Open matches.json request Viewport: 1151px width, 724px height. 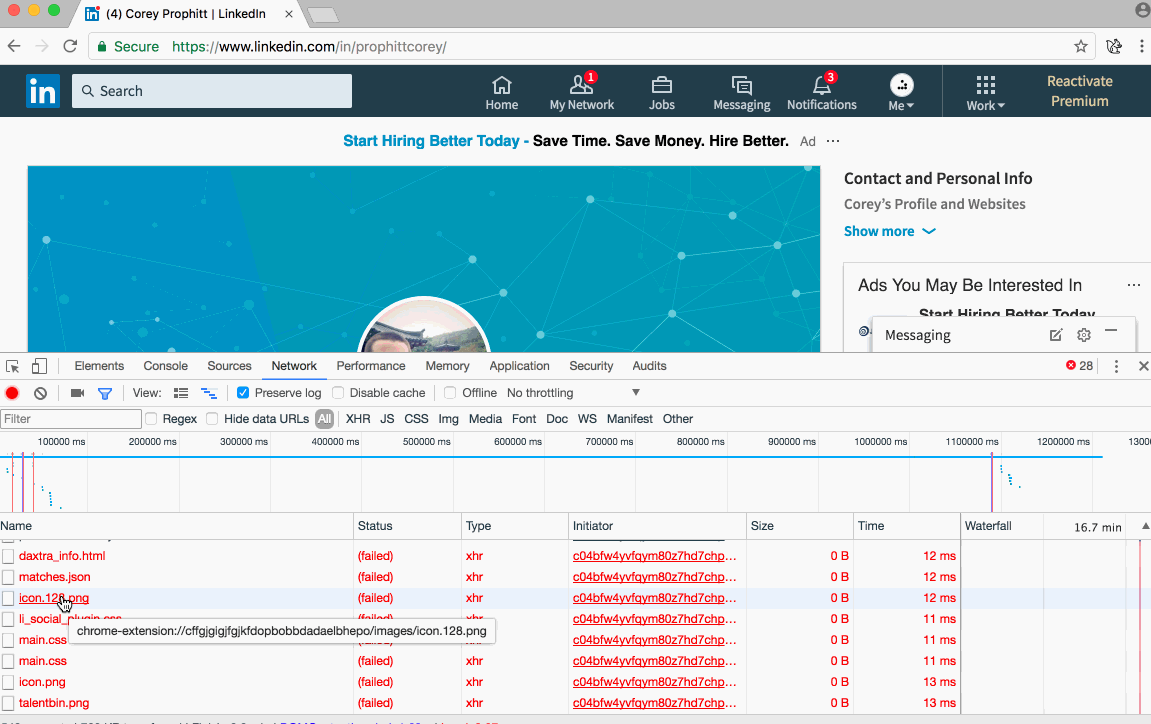tap(55, 577)
